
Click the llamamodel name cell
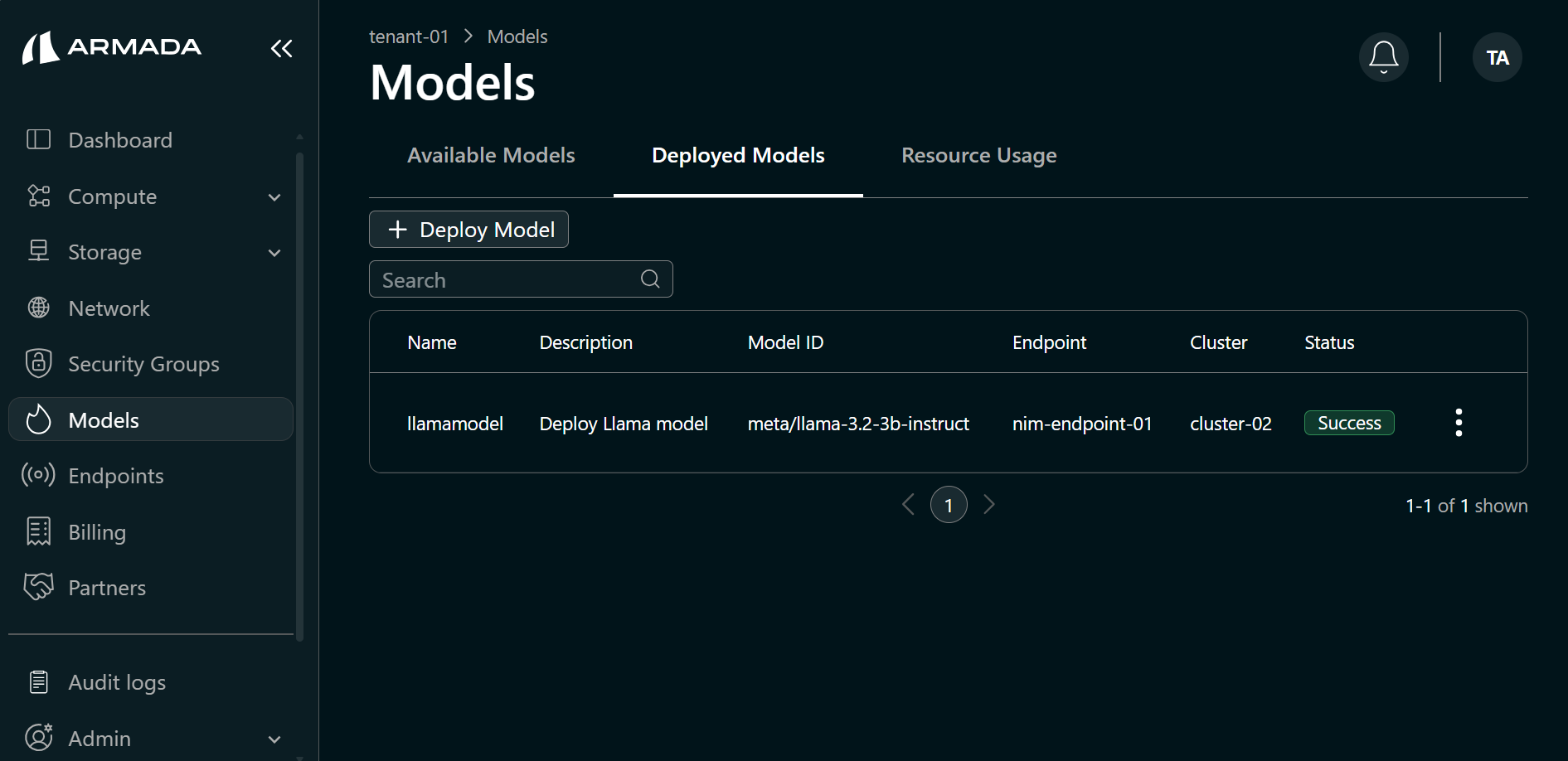click(x=455, y=424)
